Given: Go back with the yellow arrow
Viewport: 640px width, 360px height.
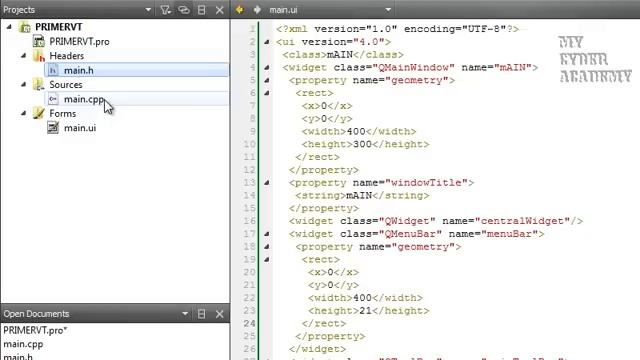Looking at the screenshot, I should point(240,9).
